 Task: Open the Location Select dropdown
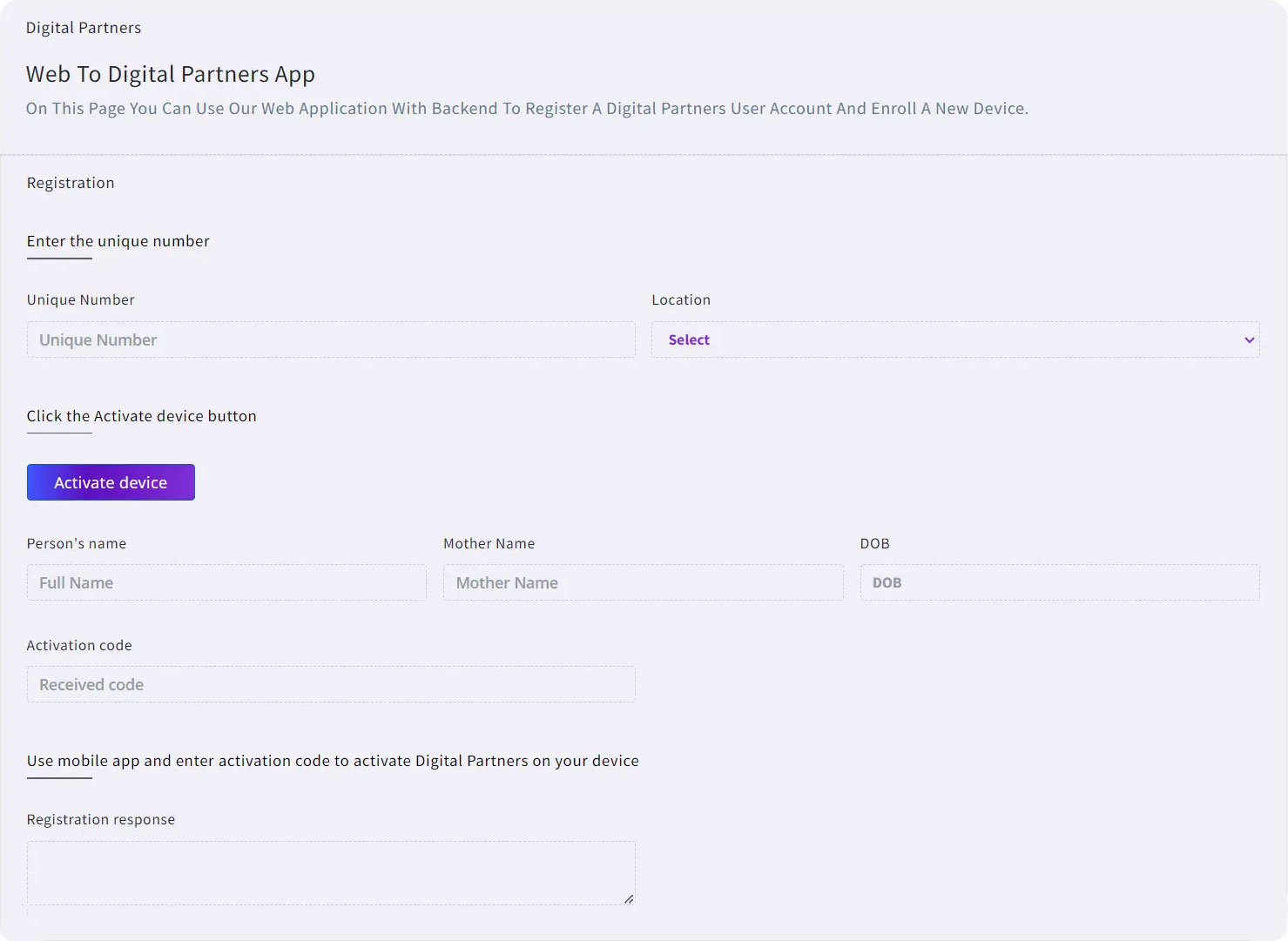(x=954, y=340)
